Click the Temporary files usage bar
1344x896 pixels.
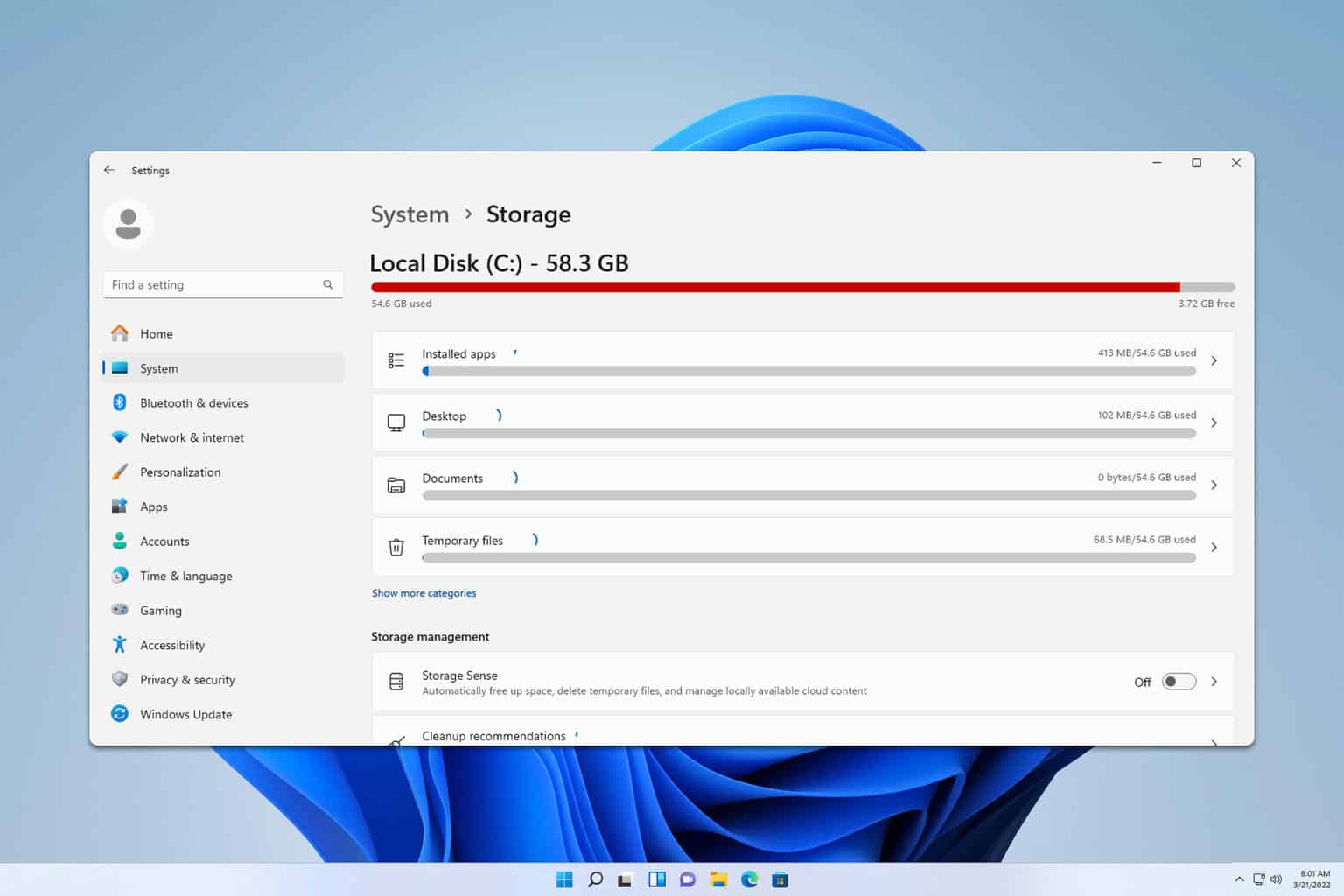tap(808, 557)
